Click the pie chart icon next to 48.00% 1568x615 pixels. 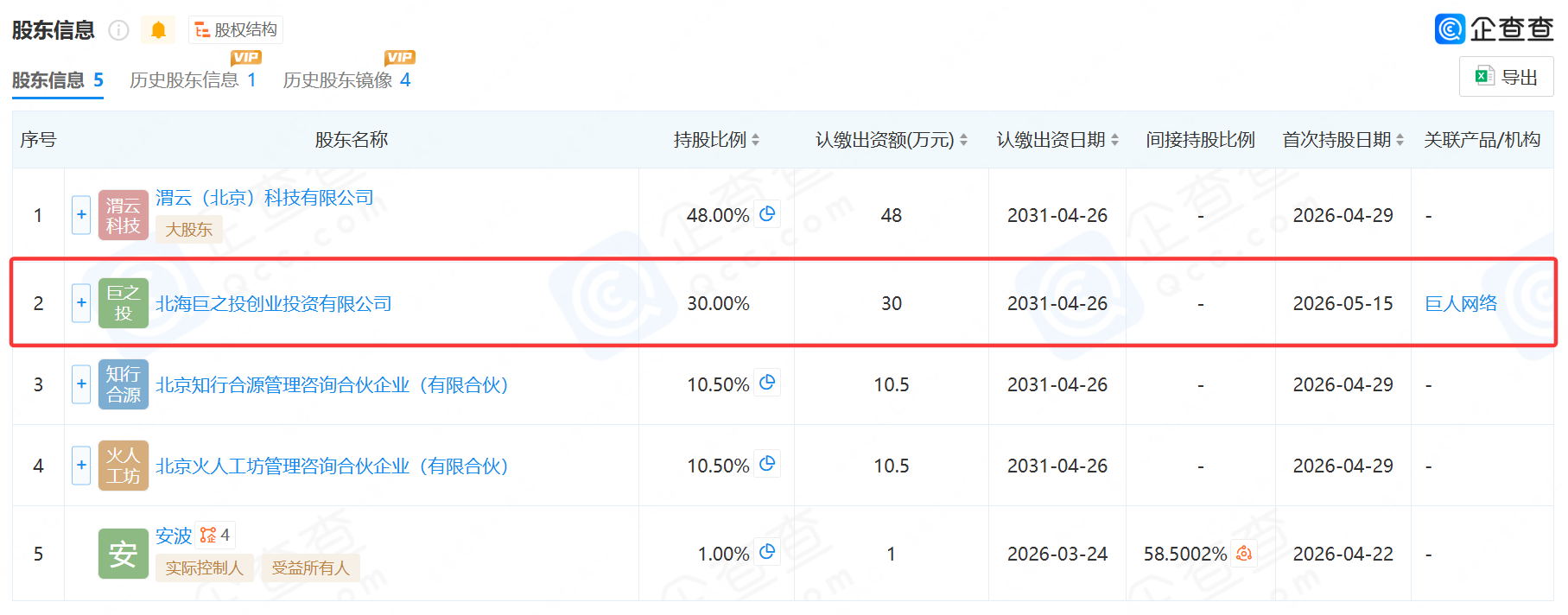tap(767, 214)
